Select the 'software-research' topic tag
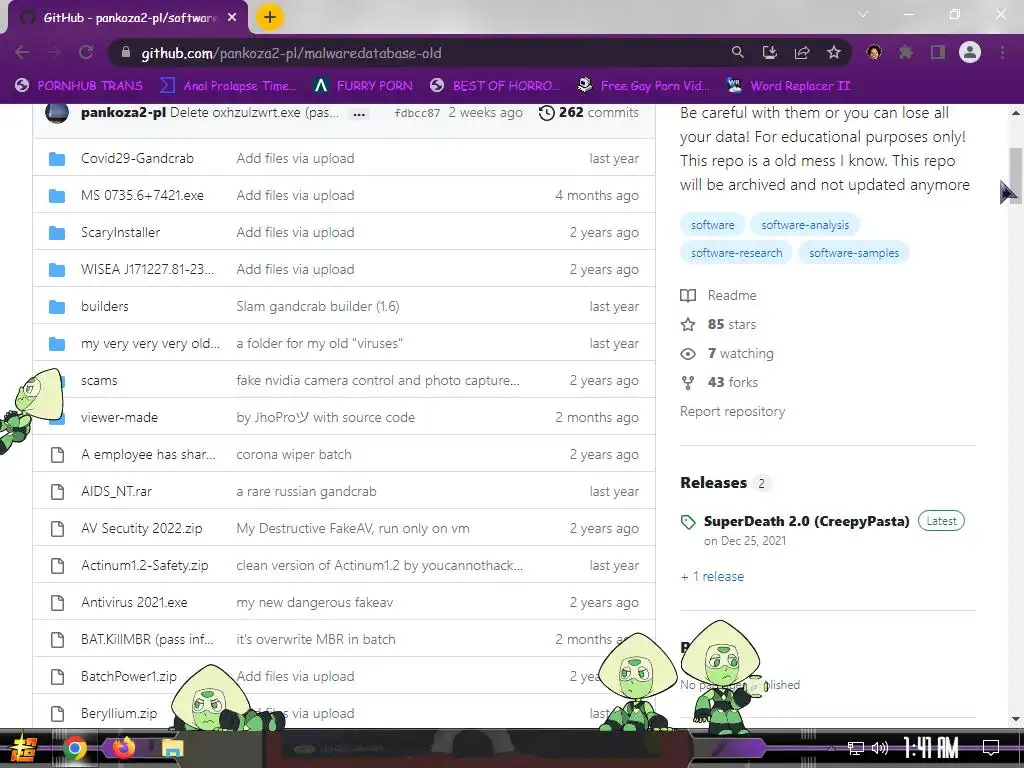 click(x=736, y=253)
